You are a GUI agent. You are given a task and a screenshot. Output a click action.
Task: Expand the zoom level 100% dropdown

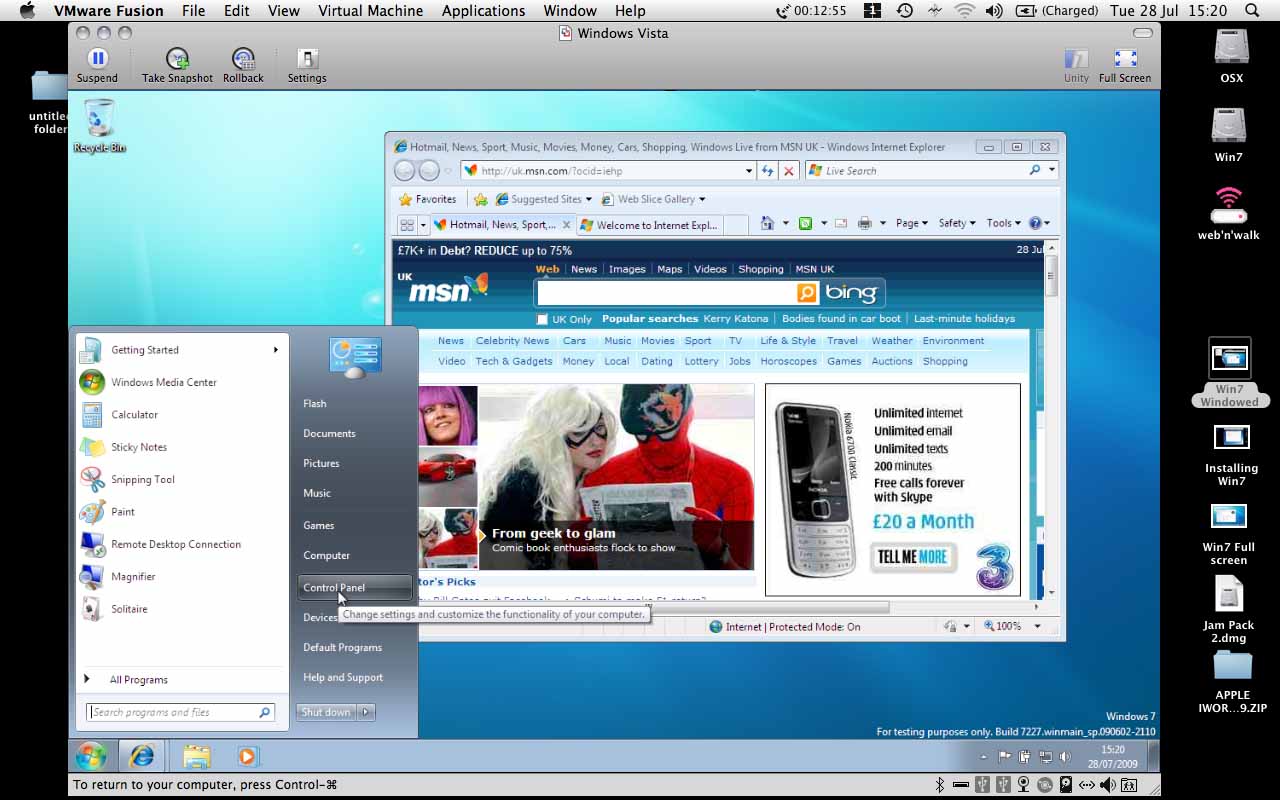[1037, 627]
